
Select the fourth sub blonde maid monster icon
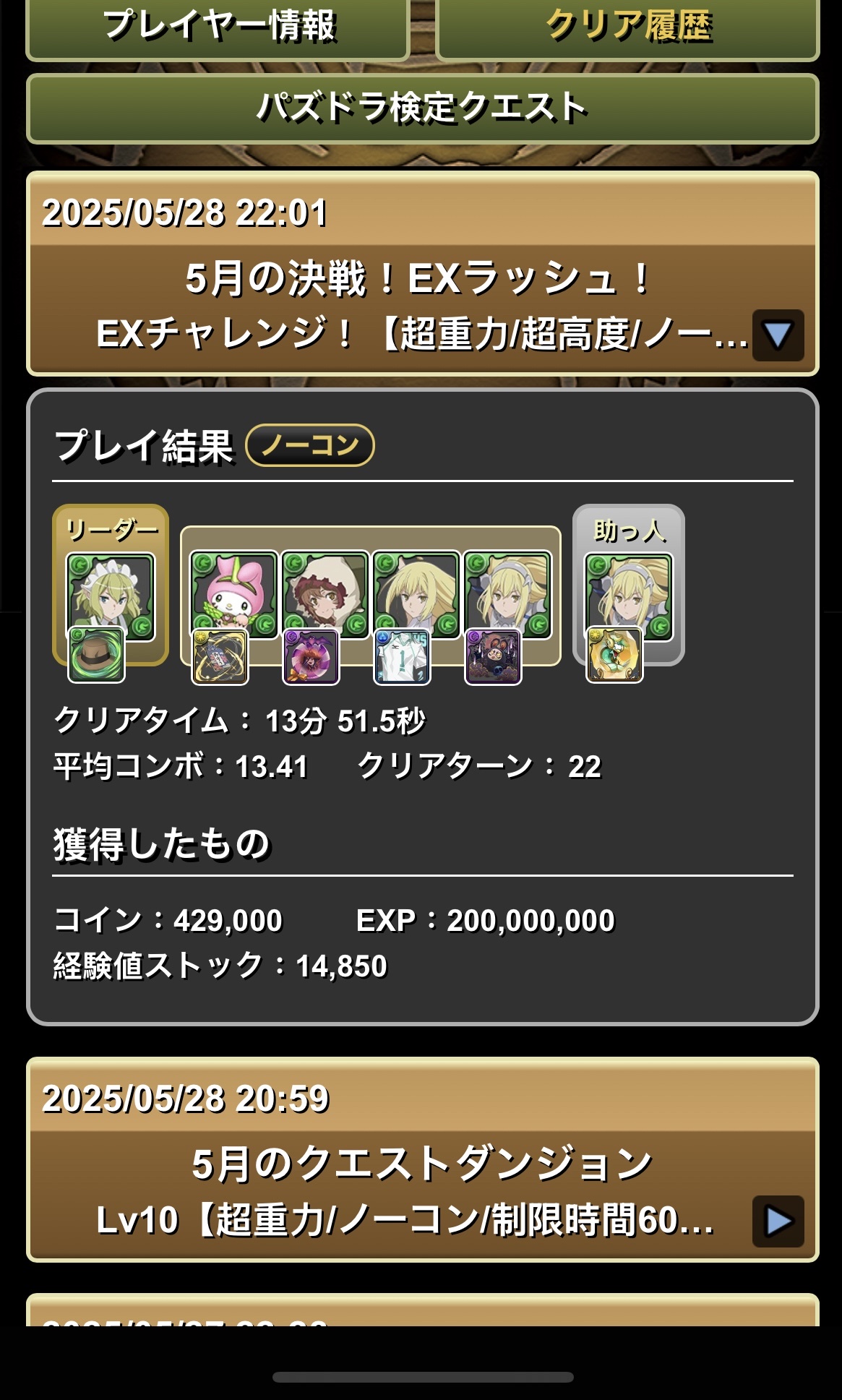[x=507, y=594]
